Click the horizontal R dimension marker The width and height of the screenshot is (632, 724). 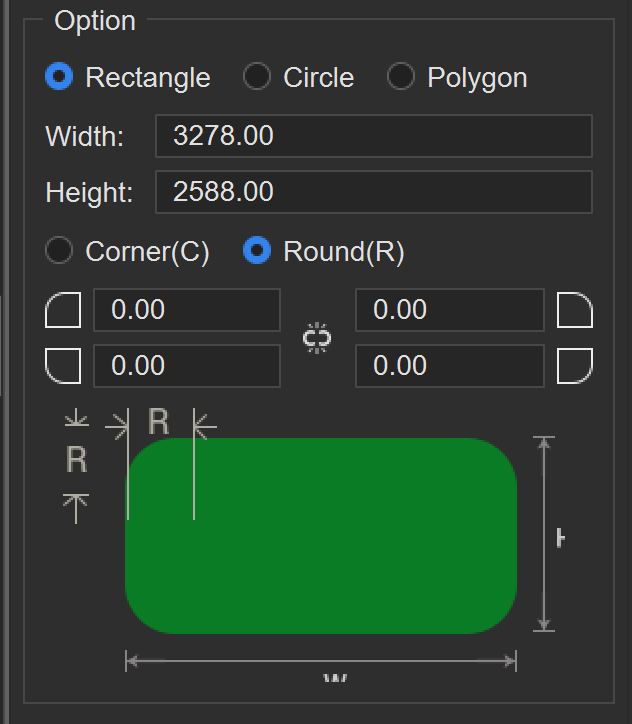click(x=160, y=424)
